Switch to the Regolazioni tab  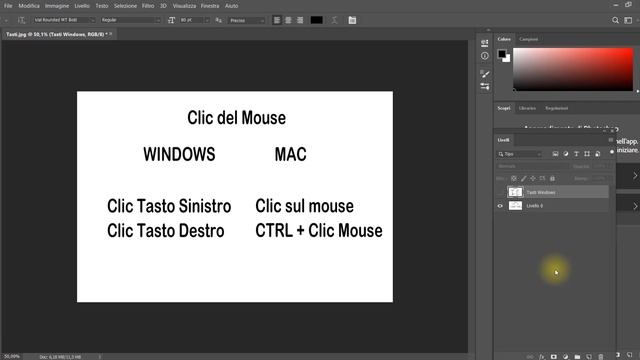[556, 108]
